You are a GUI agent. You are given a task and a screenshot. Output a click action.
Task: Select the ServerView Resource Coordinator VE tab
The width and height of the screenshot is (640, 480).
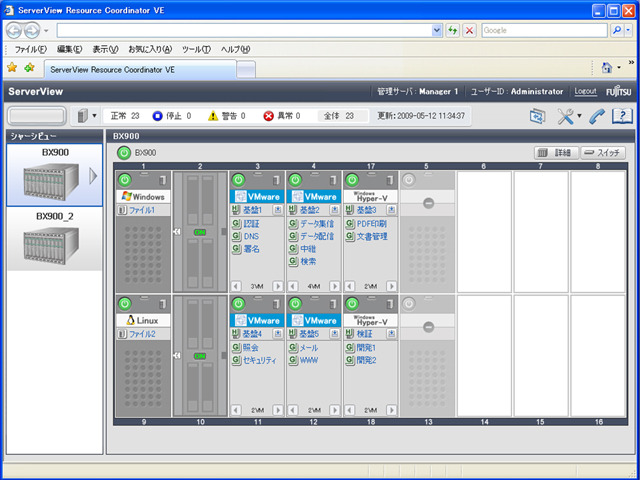pyautogui.click(x=140, y=69)
